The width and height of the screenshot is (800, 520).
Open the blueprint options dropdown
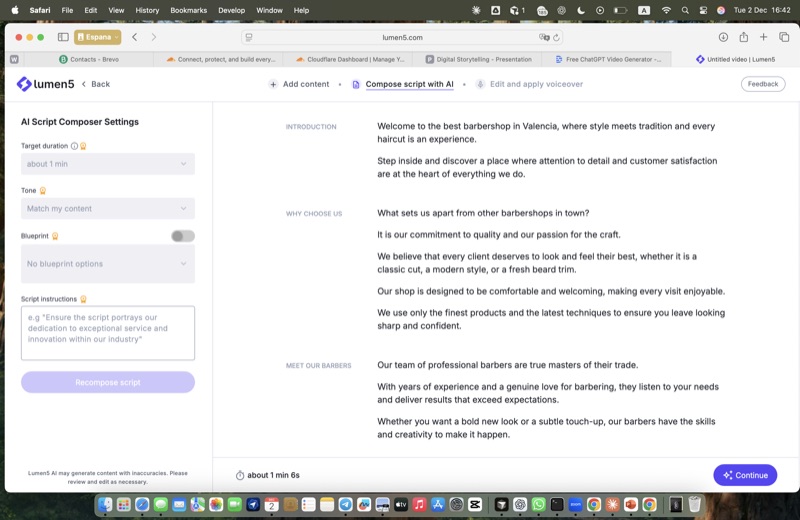108,264
